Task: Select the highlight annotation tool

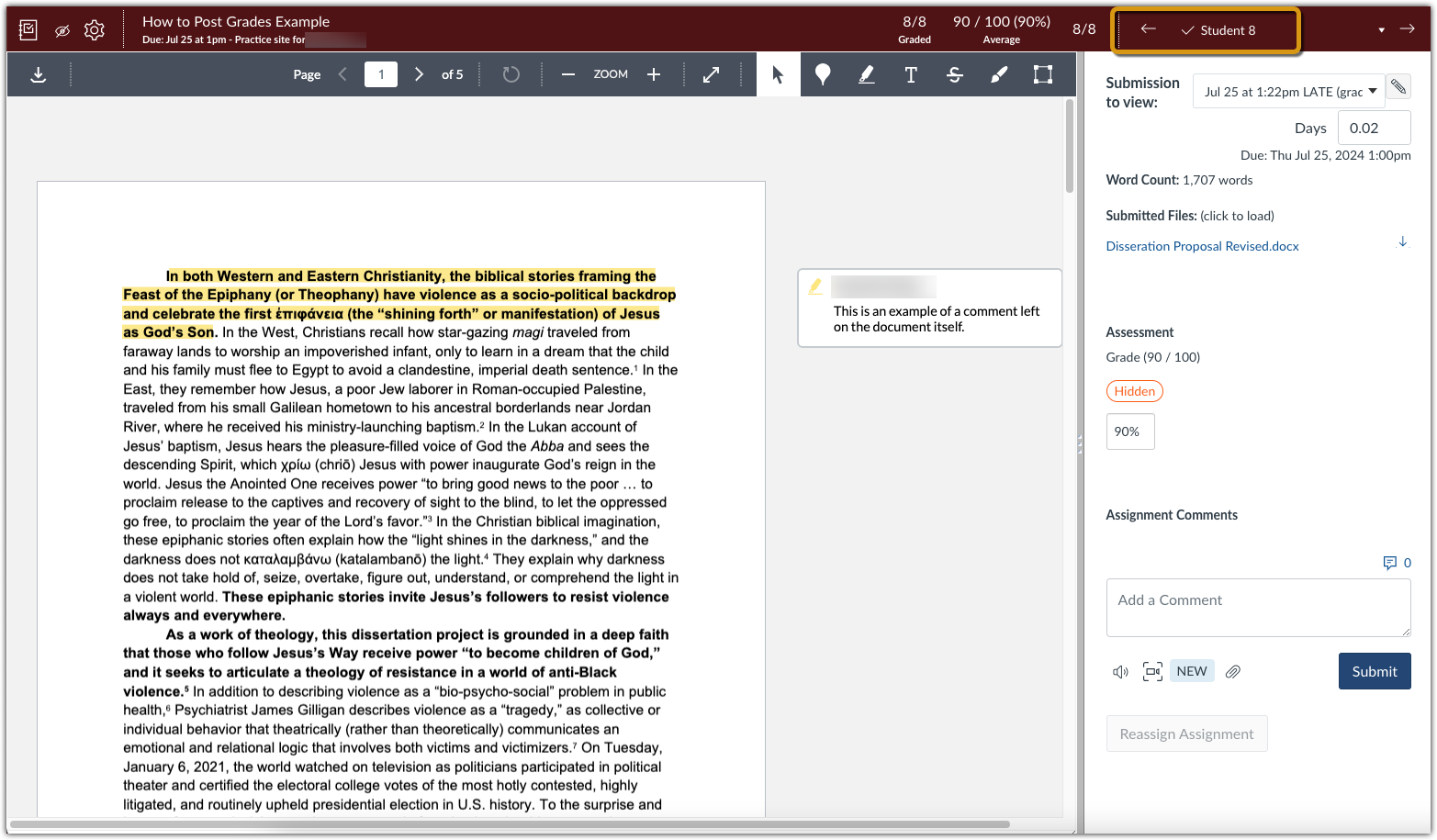Action: (867, 74)
